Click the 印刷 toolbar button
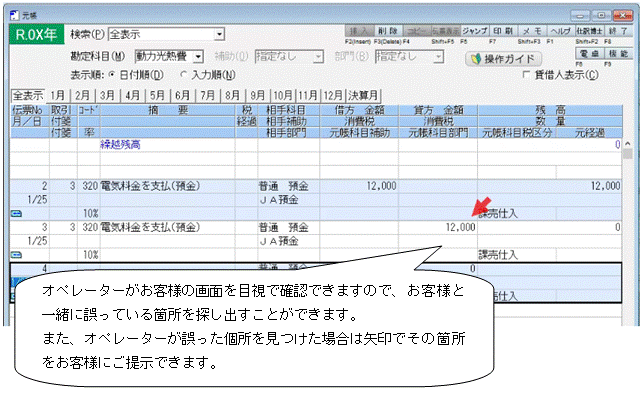Screen dimensions: 642x400 click(503, 31)
